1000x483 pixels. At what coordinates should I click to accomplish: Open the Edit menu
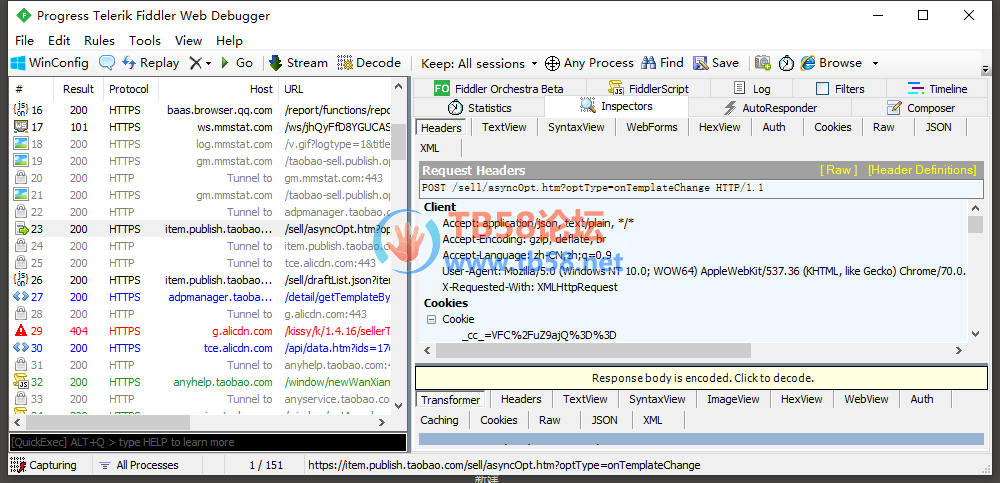[x=59, y=41]
